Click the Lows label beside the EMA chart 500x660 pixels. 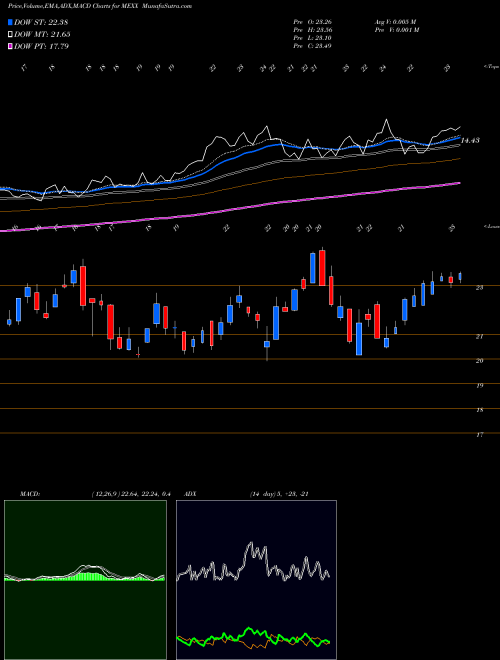pyautogui.click(x=492, y=226)
